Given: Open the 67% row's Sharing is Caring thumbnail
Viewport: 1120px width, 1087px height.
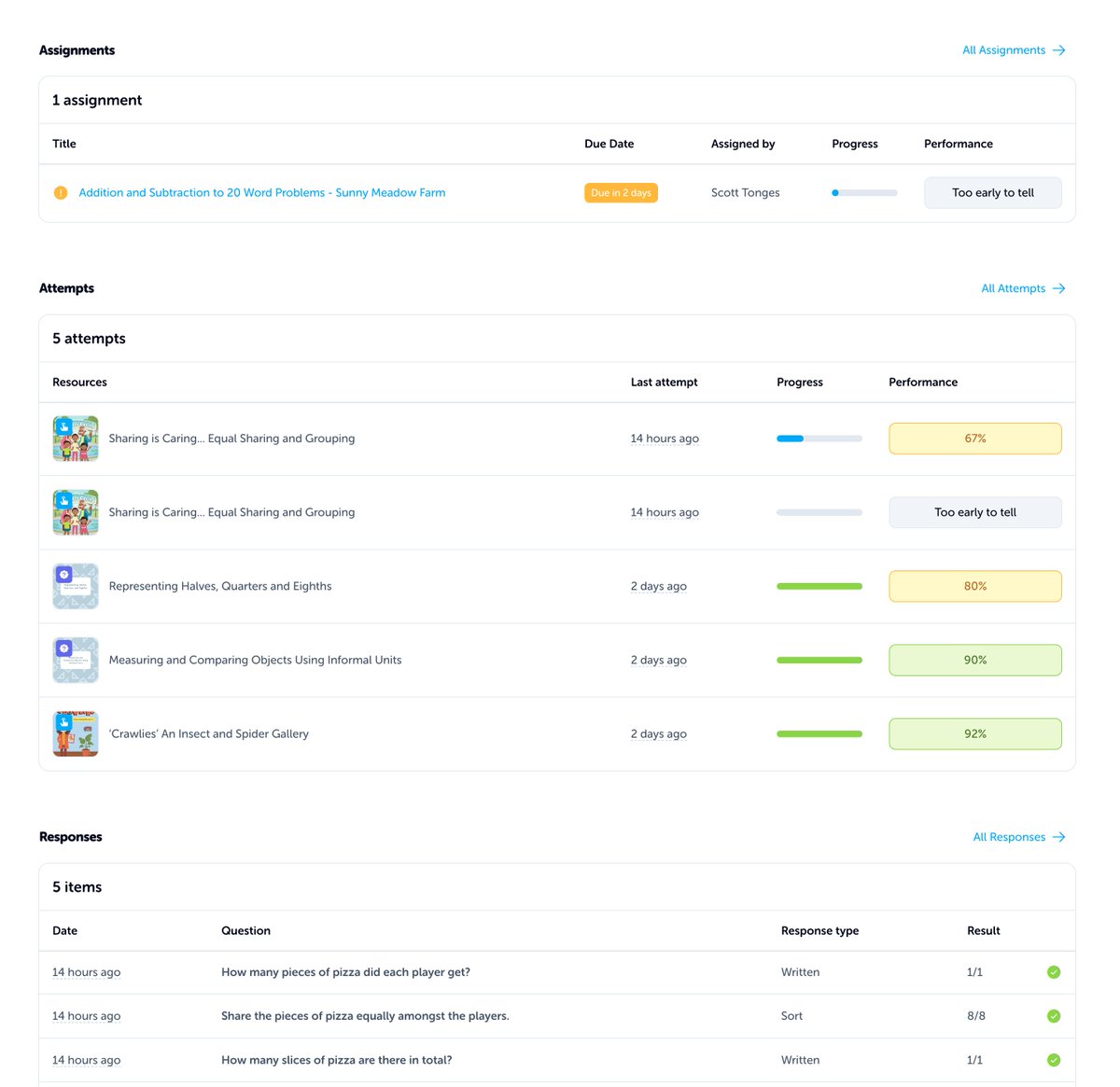Looking at the screenshot, I should point(76,439).
